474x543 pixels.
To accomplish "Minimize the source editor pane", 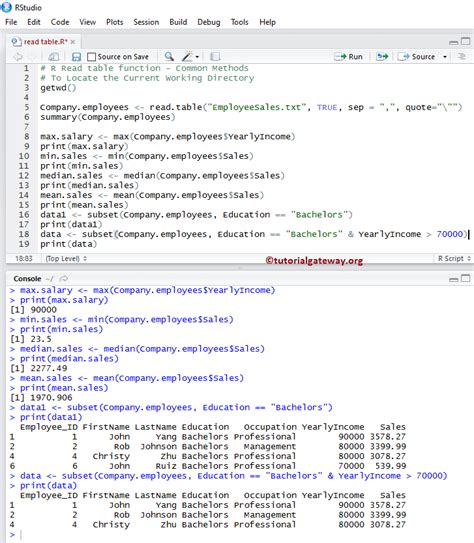I will tap(454, 42).
